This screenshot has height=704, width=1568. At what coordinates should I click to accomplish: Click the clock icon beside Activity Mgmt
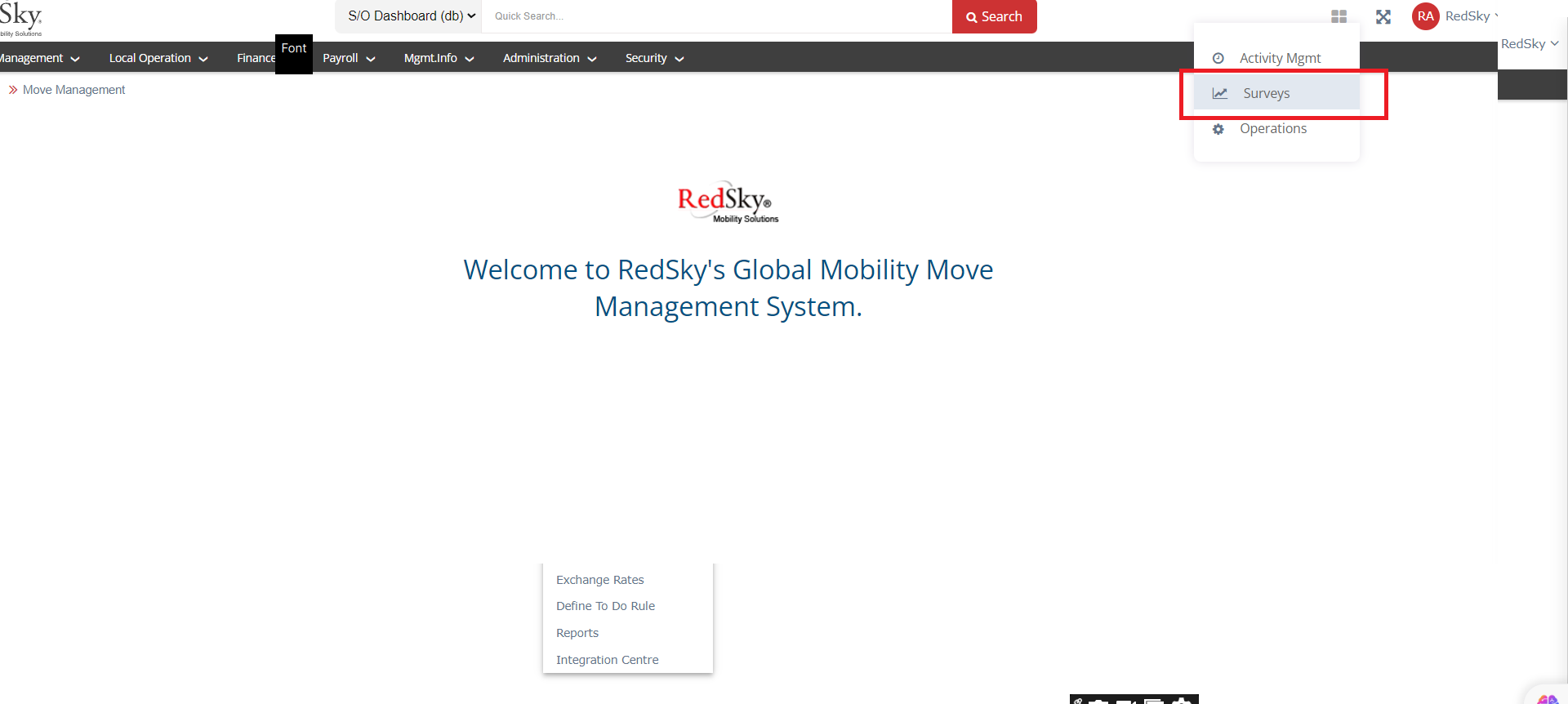point(1218,58)
